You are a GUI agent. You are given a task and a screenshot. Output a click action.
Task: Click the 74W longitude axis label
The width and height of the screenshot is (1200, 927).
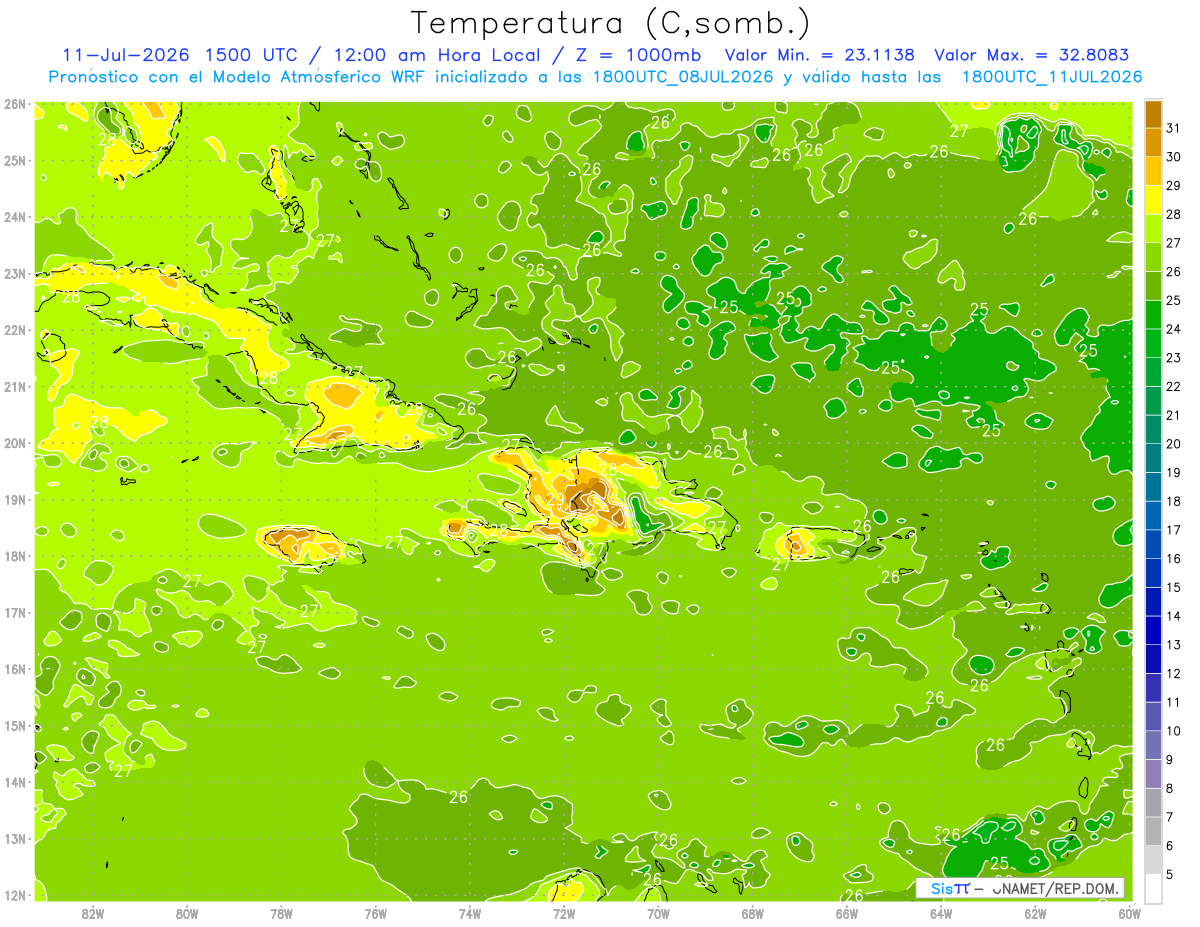pos(470,912)
